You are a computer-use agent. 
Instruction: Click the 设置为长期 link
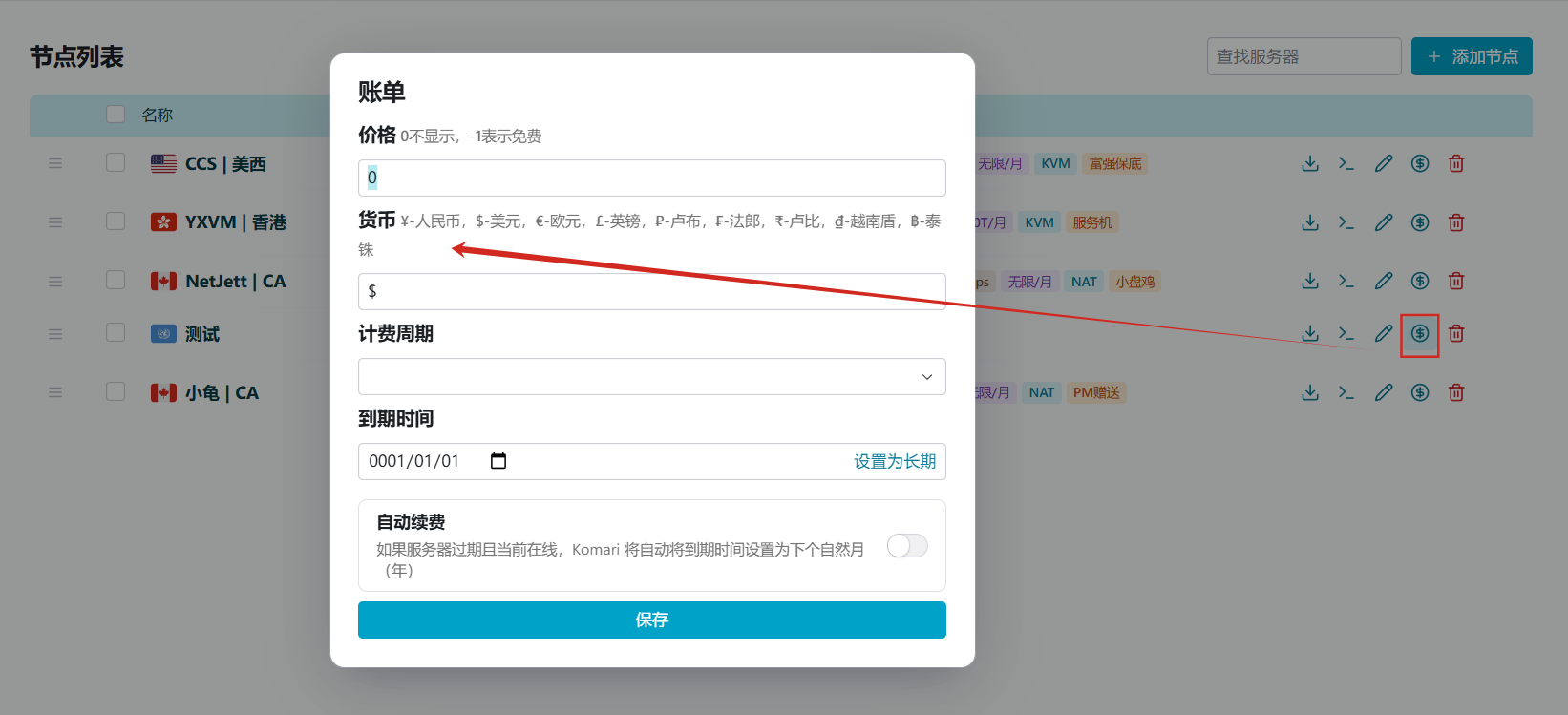894,461
